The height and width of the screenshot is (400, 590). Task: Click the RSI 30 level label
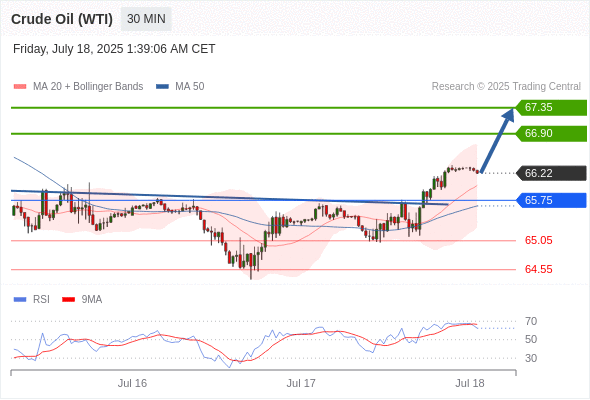(x=531, y=358)
